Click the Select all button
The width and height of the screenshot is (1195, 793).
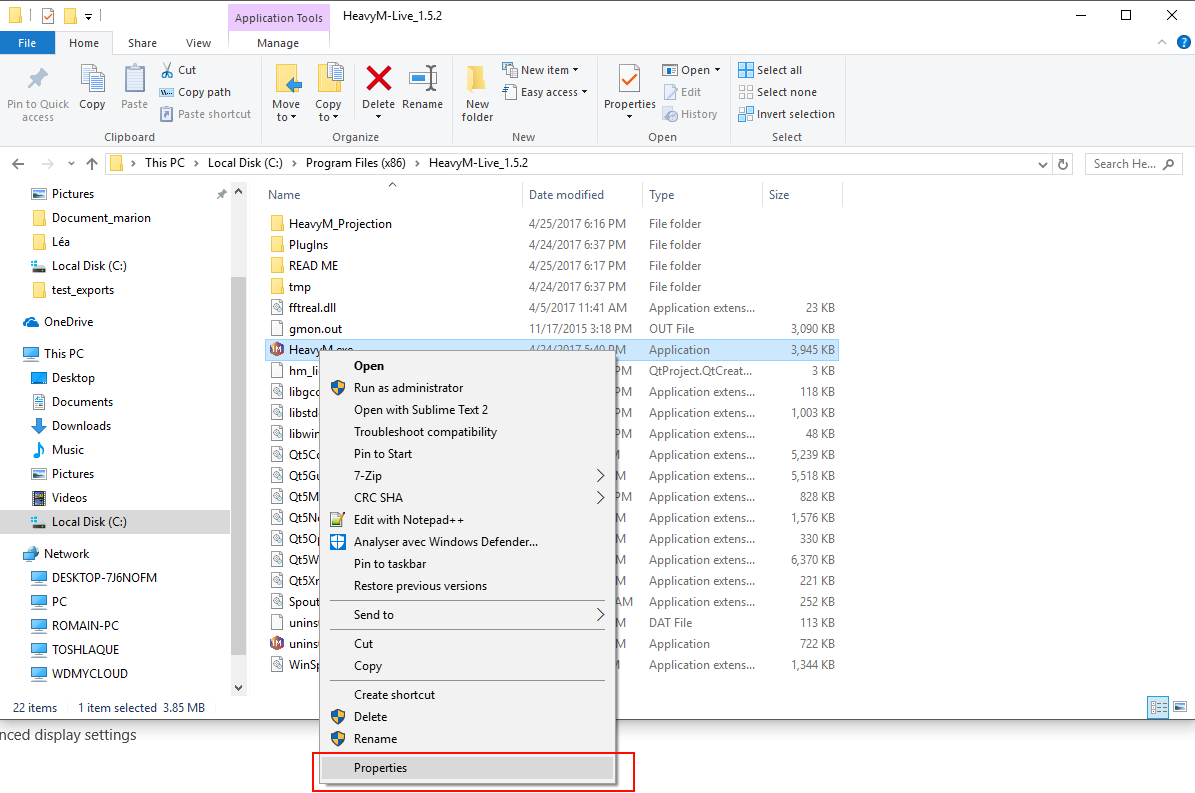point(770,70)
